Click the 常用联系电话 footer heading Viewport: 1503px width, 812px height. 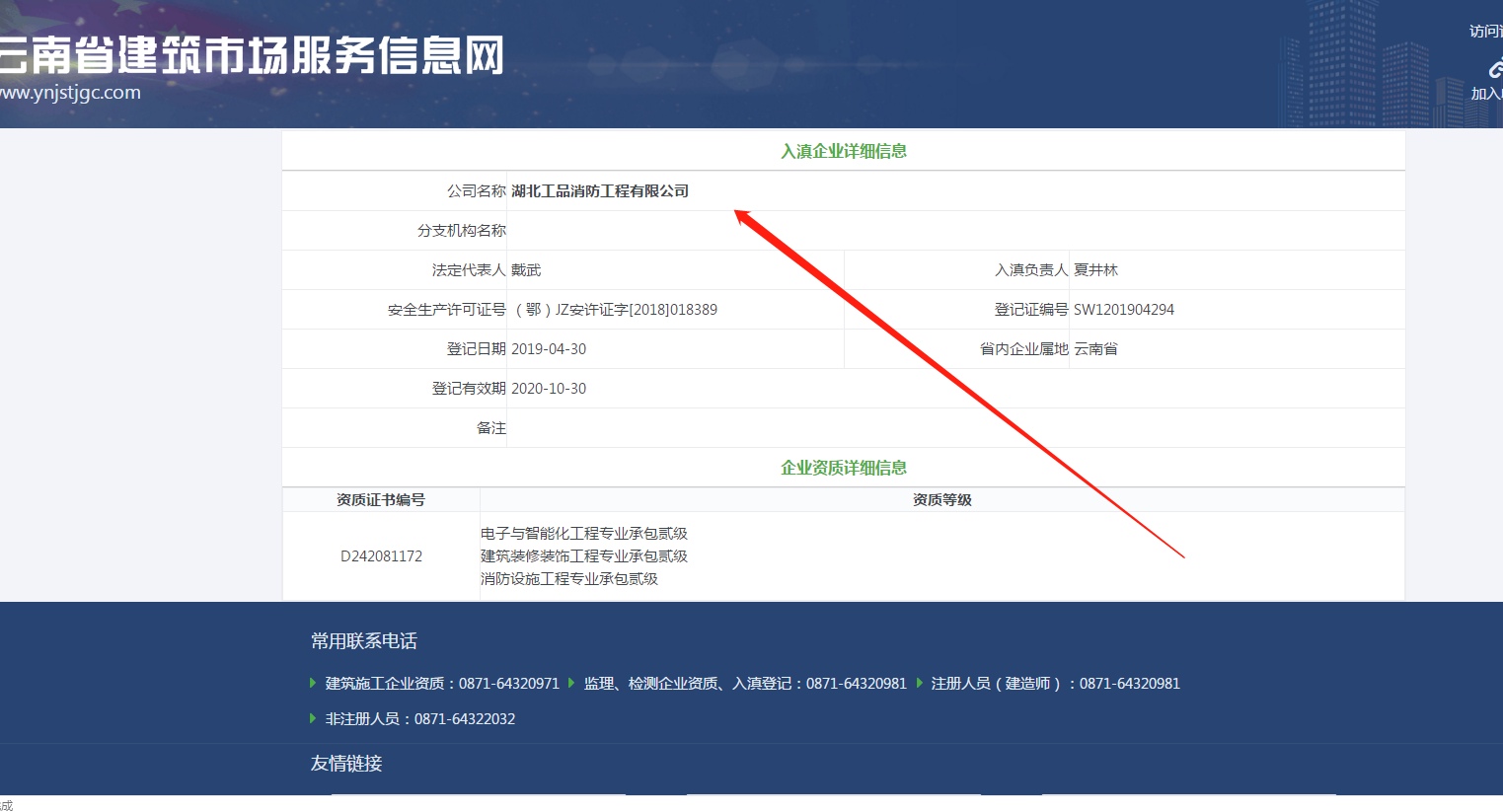pos(364,641)
